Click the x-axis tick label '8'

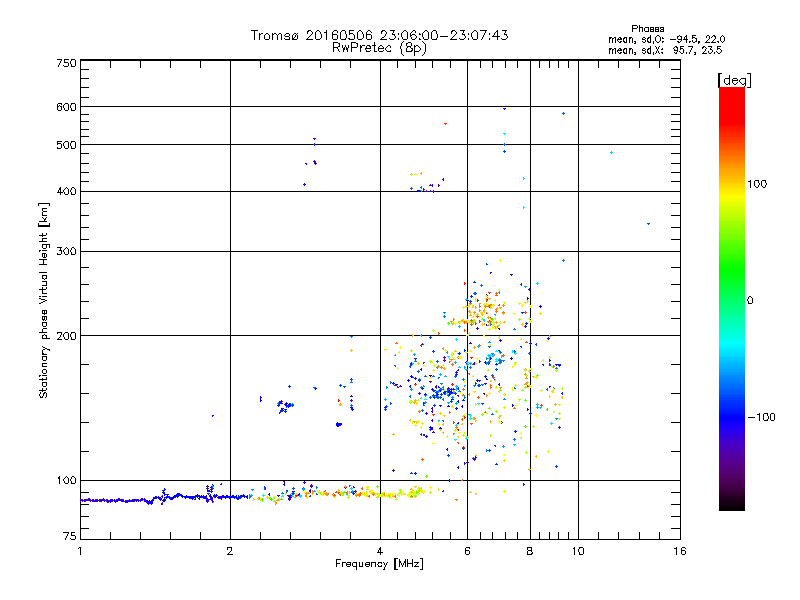[530, 551]
